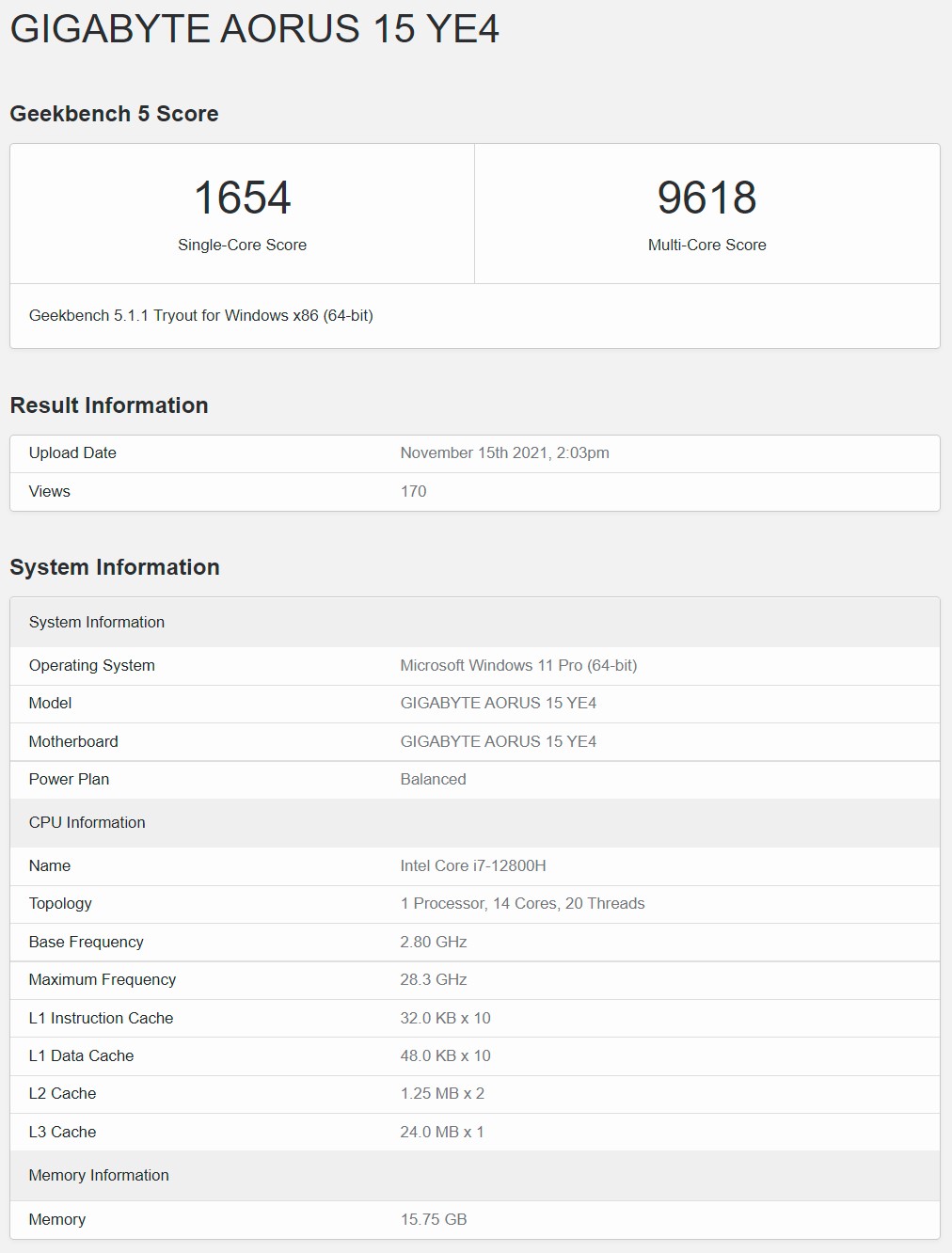Select the view count 170
Image resolution: width=952 pixels, height=1253 pixels.
414,491
